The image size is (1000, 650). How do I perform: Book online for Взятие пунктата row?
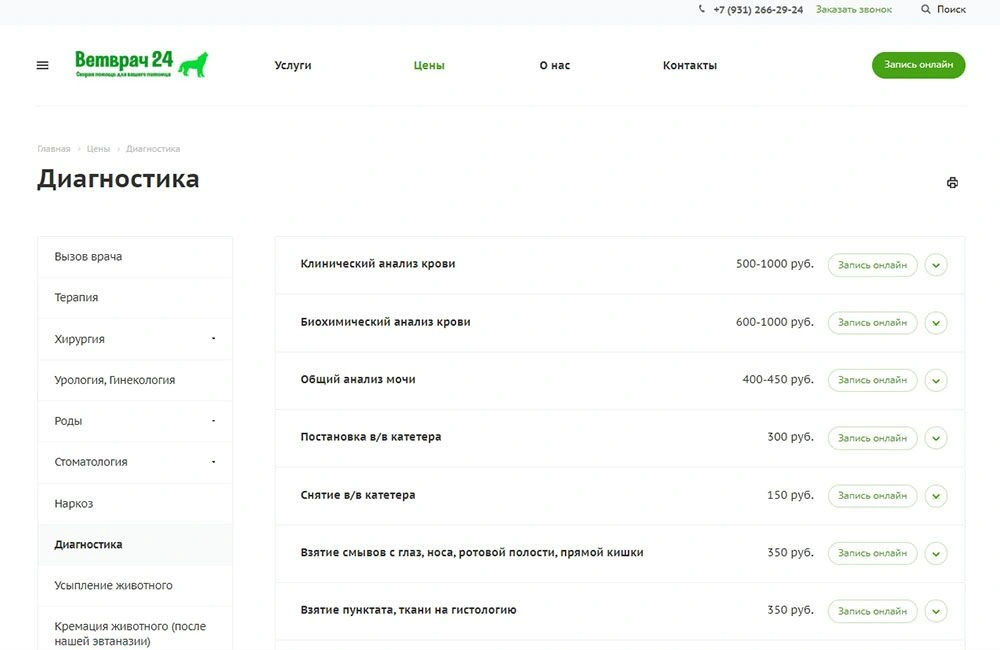(872, 611)
